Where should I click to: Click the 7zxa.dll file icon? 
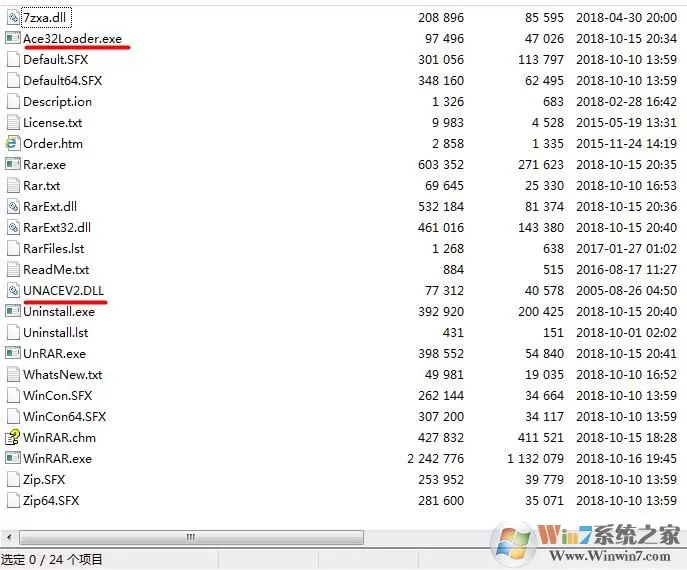pyautogui.click(x=13, y=18)
